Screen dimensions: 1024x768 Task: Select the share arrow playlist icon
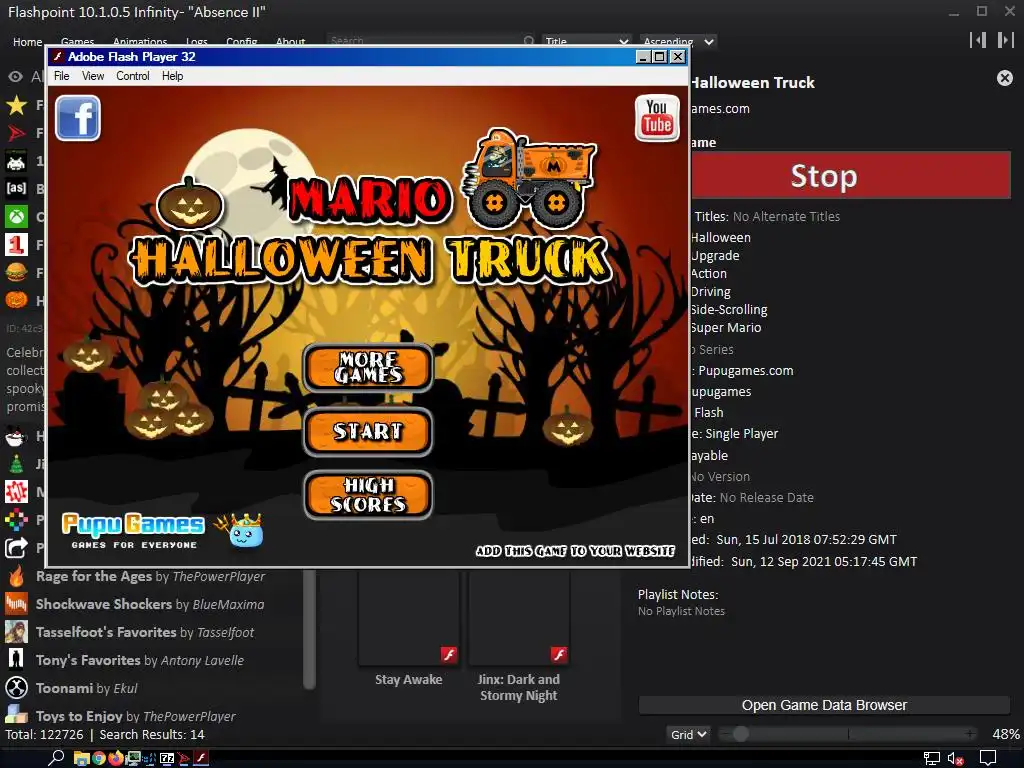(x=16, y=547)
